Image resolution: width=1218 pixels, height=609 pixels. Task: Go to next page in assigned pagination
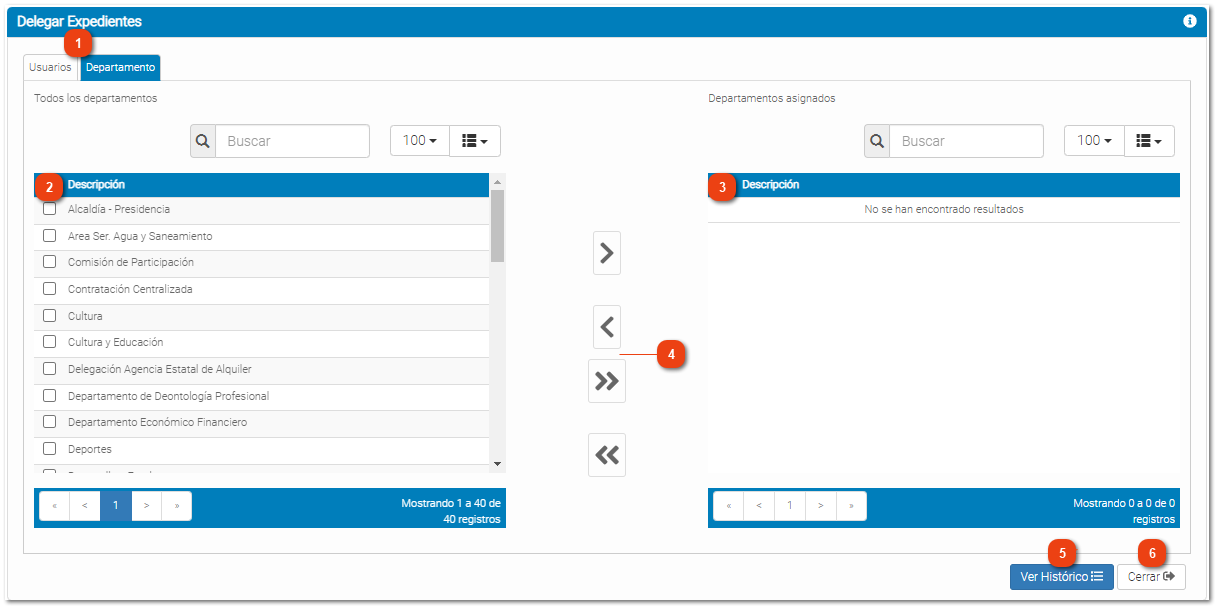click(820, 506)
